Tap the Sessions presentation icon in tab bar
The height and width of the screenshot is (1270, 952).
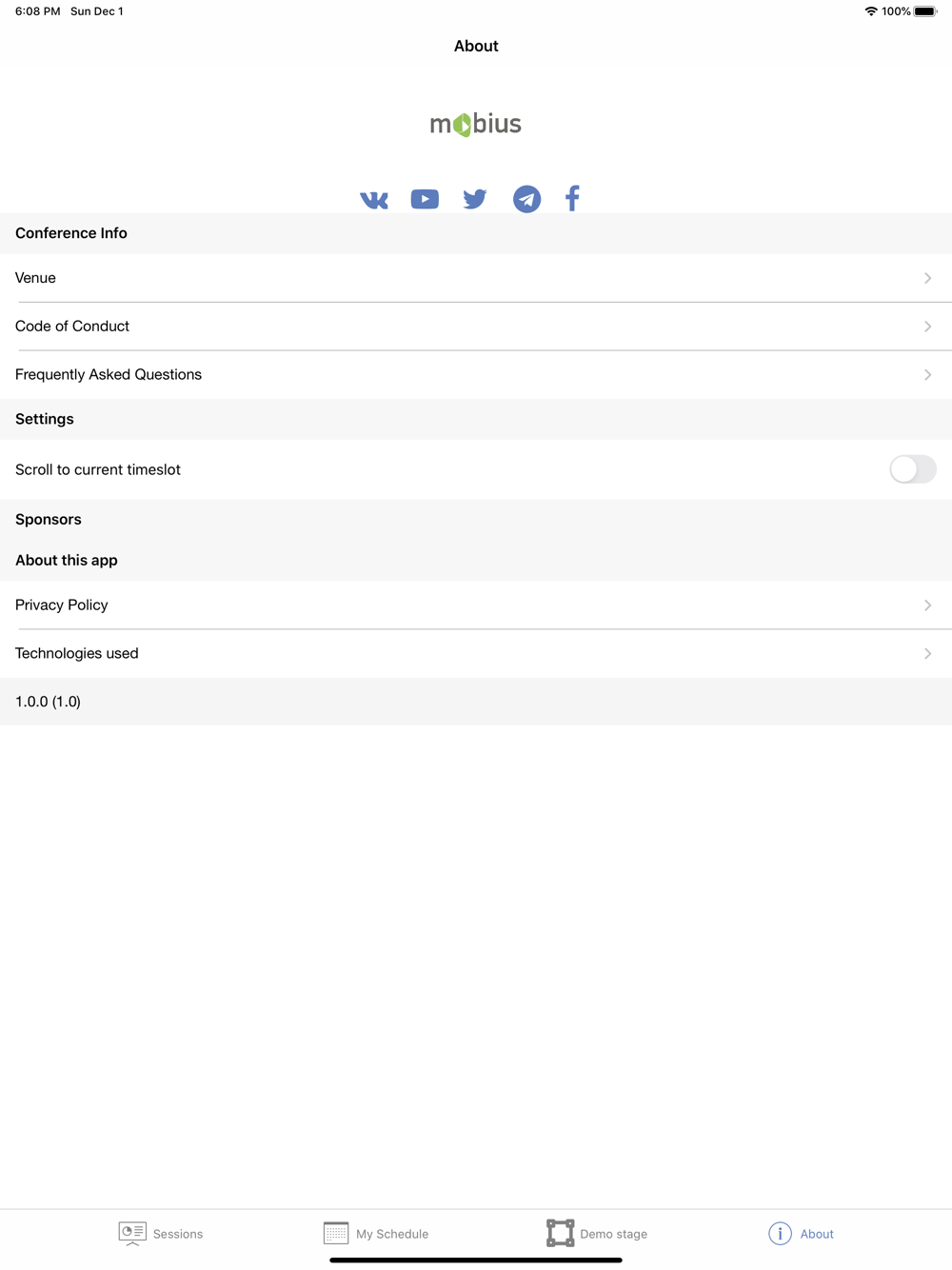[x=132, y=1234]
